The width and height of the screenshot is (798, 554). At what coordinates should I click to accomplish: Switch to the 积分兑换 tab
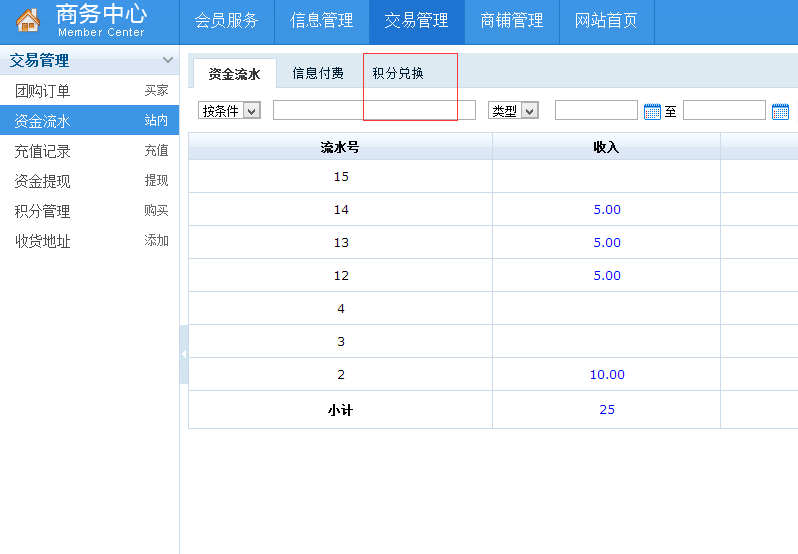click(x=398, y=73)
